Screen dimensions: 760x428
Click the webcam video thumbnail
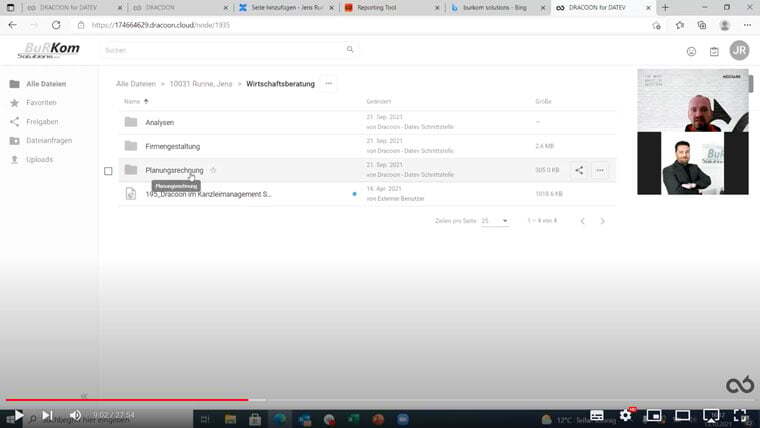pos(693,132)
